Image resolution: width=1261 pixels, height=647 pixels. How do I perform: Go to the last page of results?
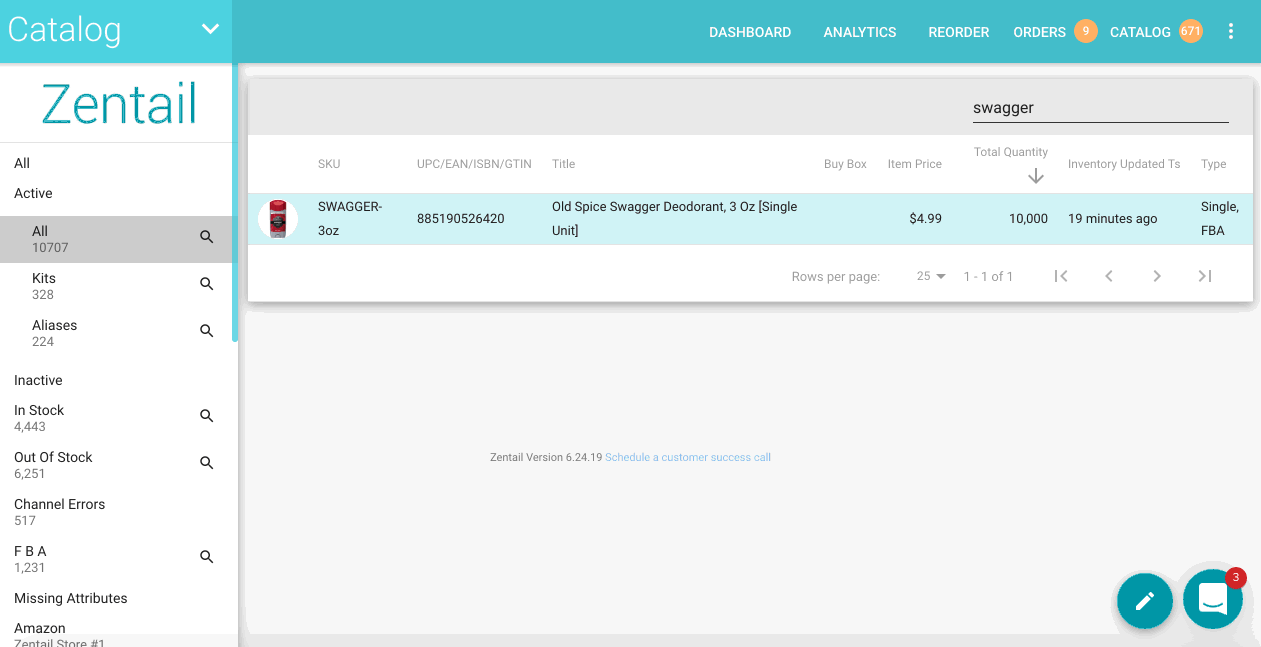pyautogui.click(x=1205, y=276)
